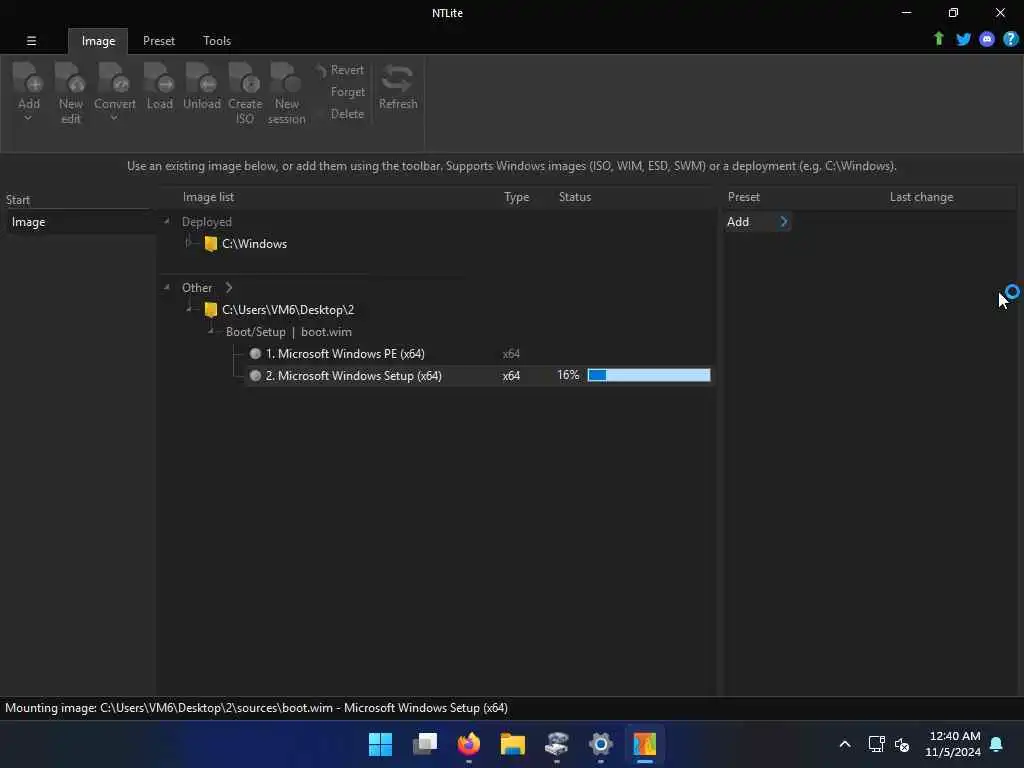Click the Last change column header
1024x768 pixels.
point(921,197)
